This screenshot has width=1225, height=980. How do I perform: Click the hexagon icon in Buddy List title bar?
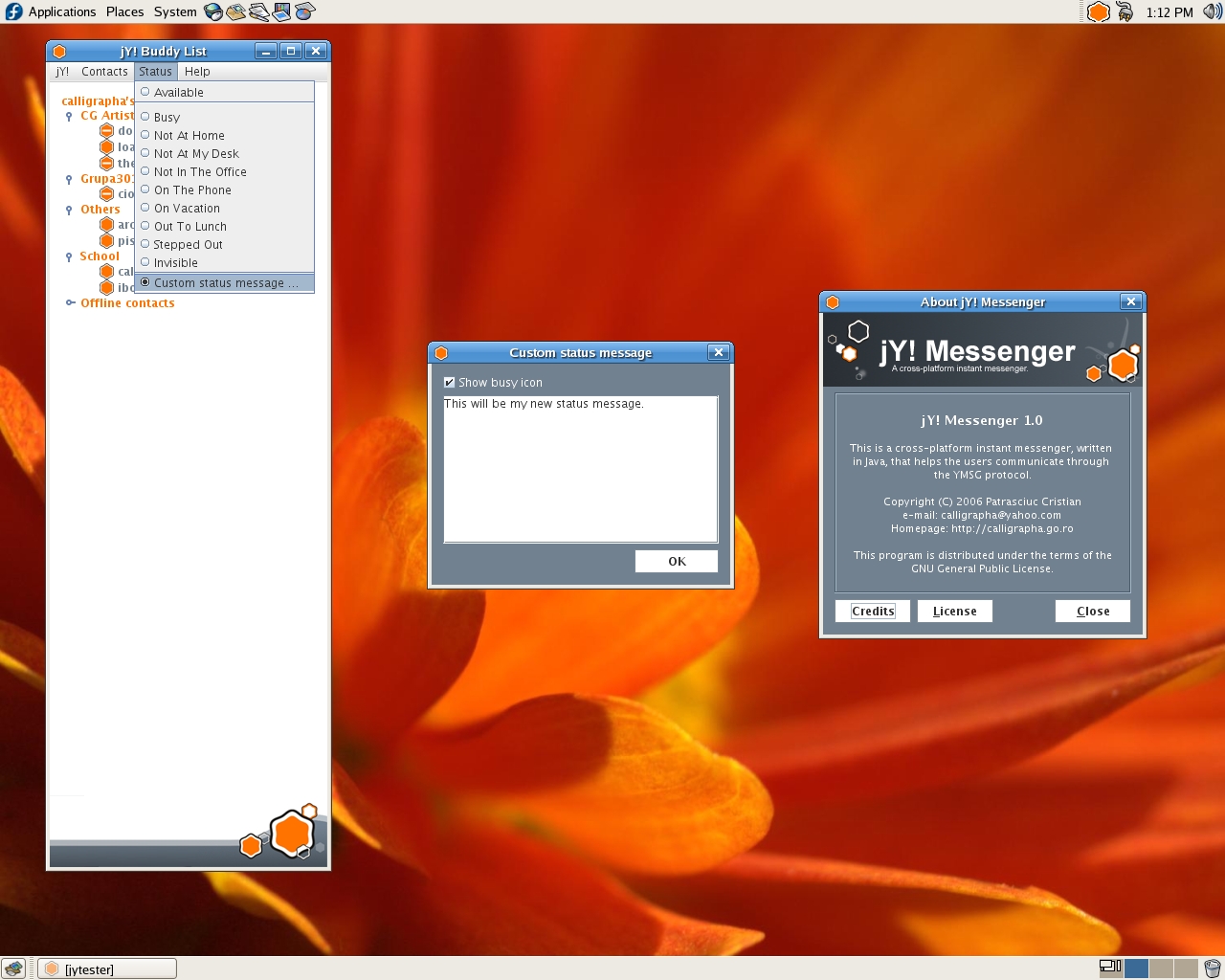(x=59, y=51)
